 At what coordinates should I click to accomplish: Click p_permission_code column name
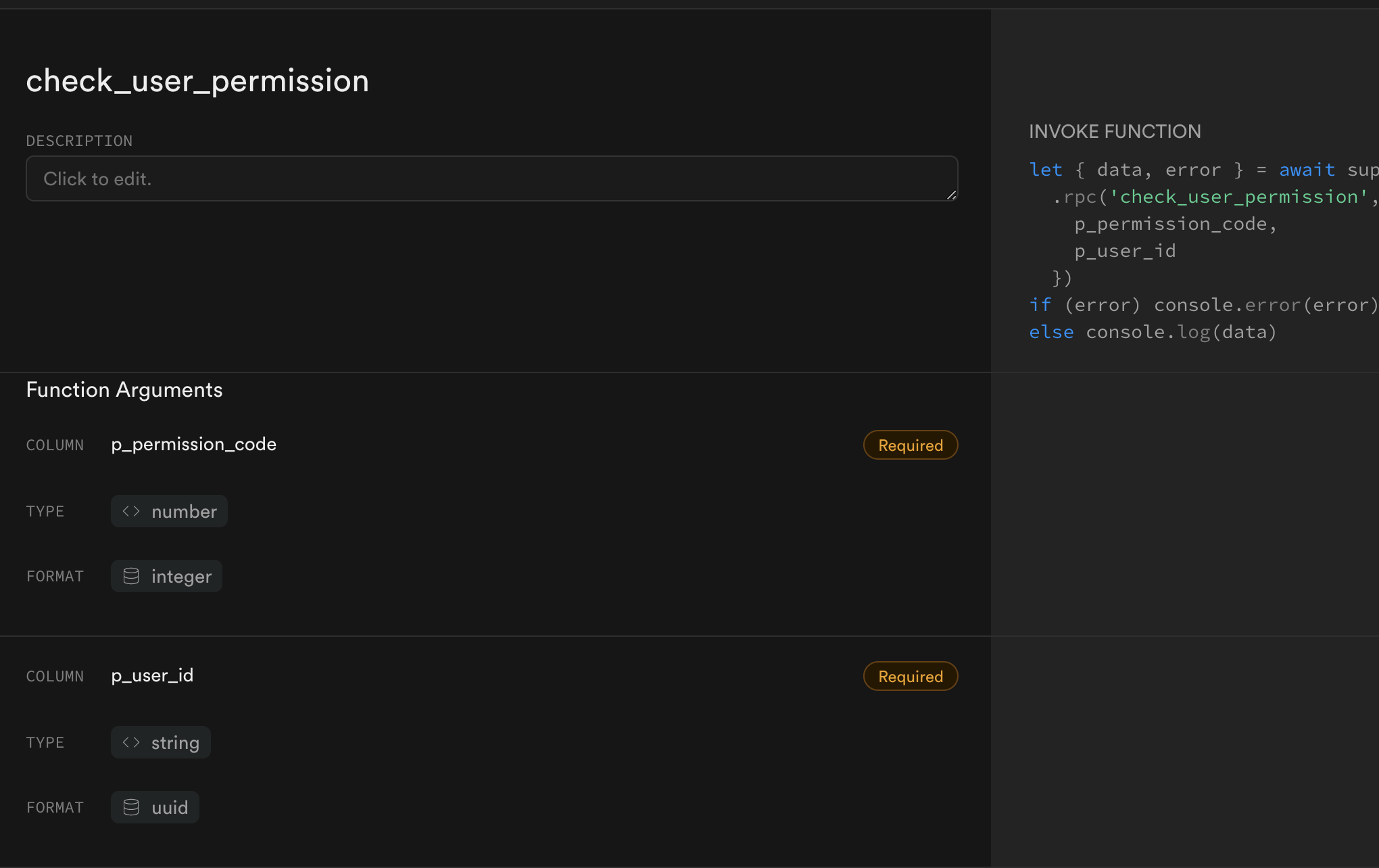(x=193, y=444)
